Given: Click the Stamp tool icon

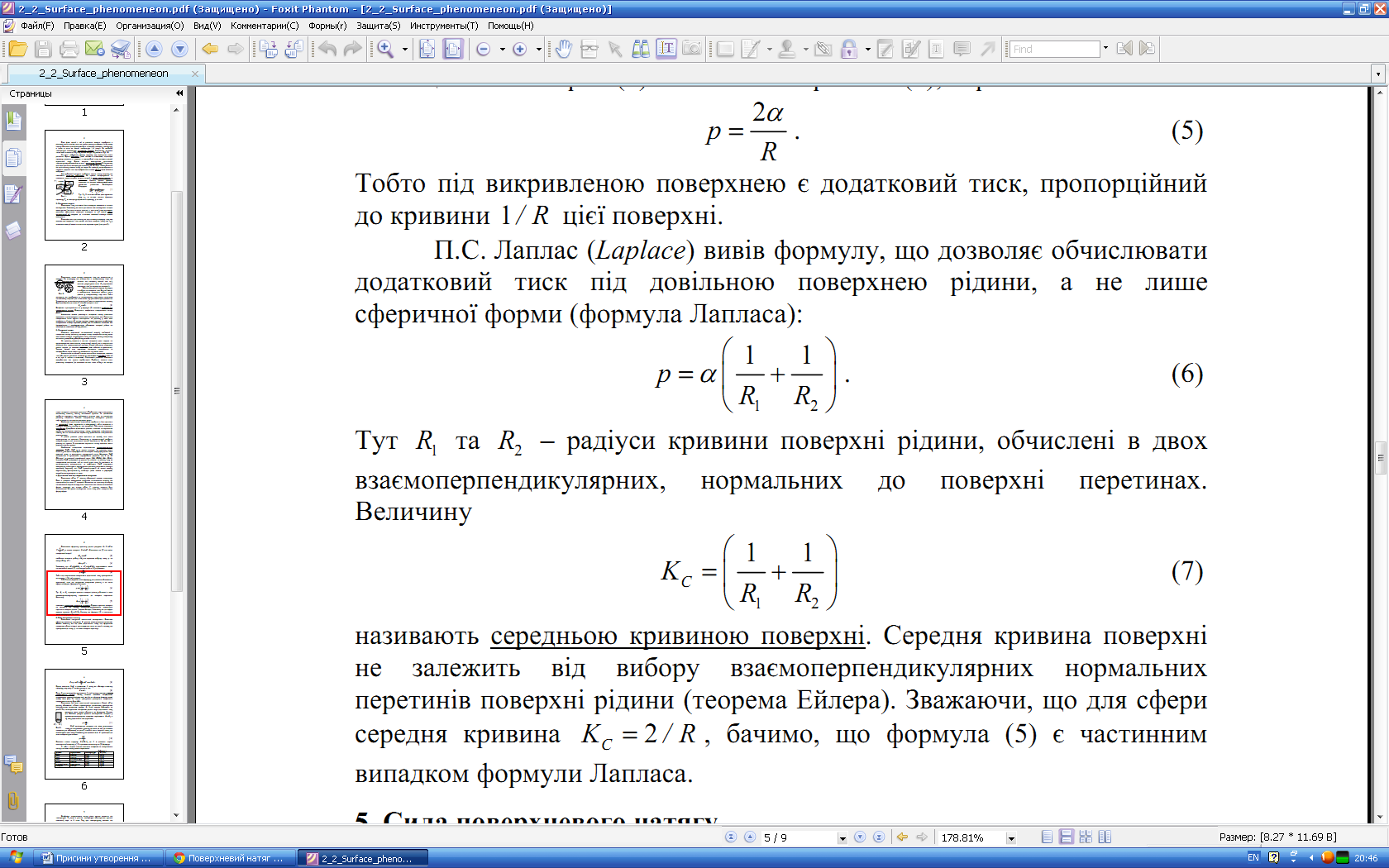Looking at the screenshot, I should [x=787, y=50].
